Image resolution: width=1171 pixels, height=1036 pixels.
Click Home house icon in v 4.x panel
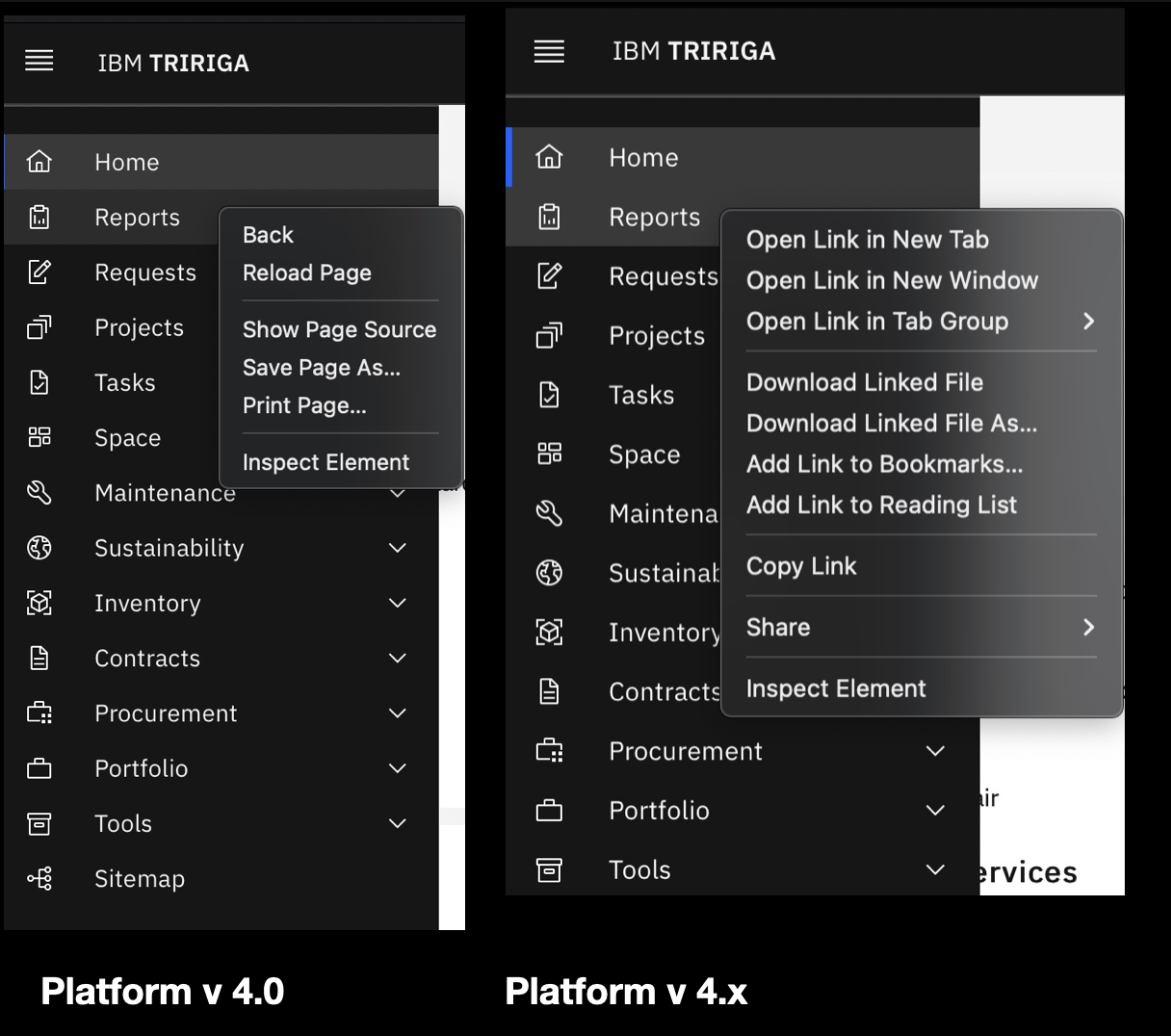coord(549,156)
